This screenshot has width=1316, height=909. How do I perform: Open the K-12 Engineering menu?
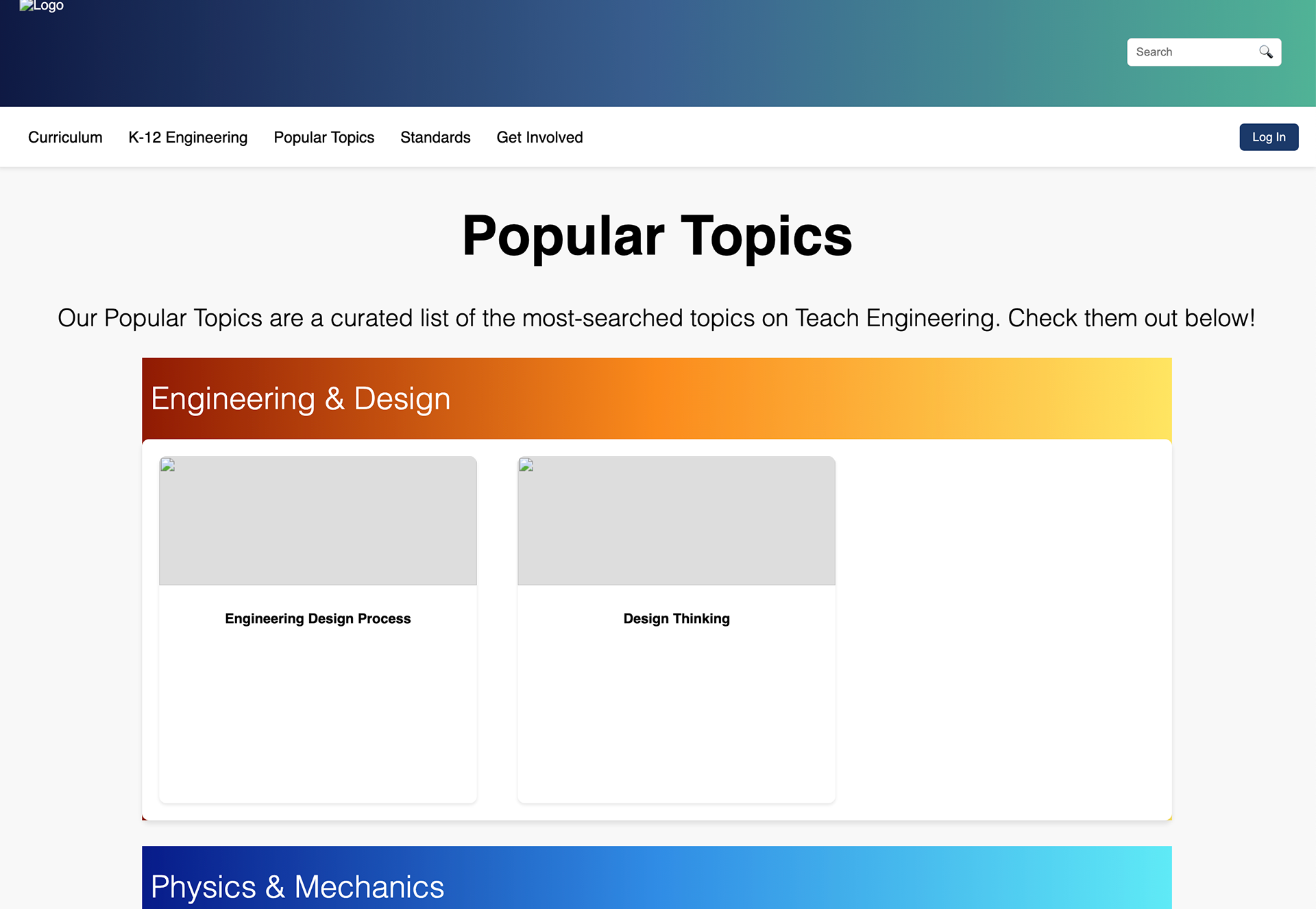[188, 137]
